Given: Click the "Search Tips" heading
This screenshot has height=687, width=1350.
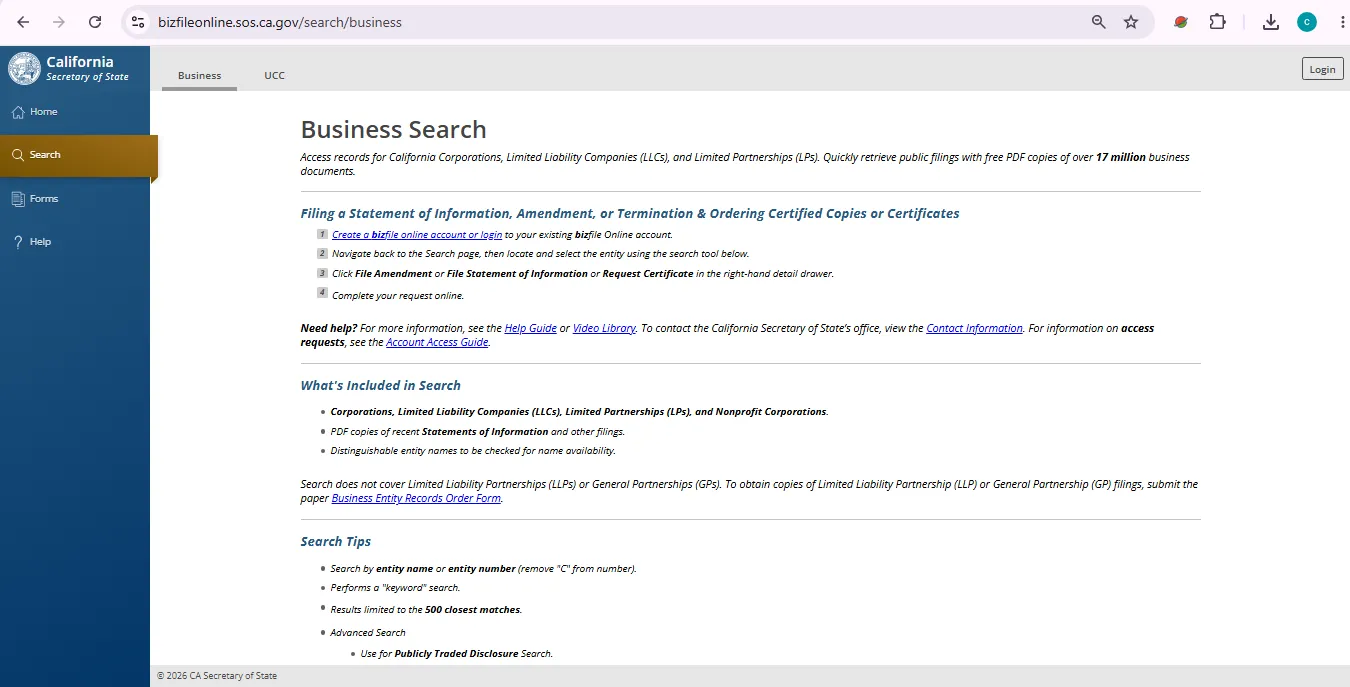Looking at the screenshot, I should click(x=336, y=541).
